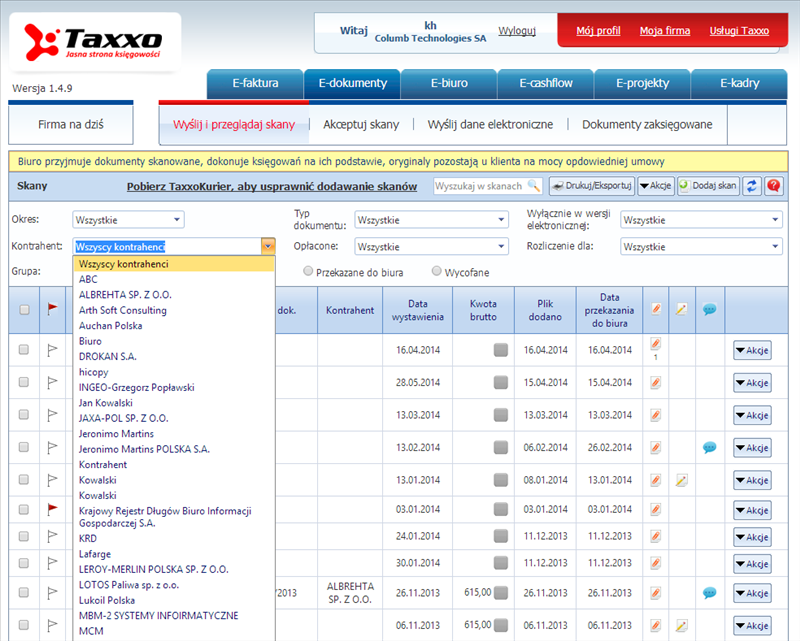Open attachment icon in the 30.01.2014 row
This screenshot has height=641, width=800.
(x=656, y=563)
